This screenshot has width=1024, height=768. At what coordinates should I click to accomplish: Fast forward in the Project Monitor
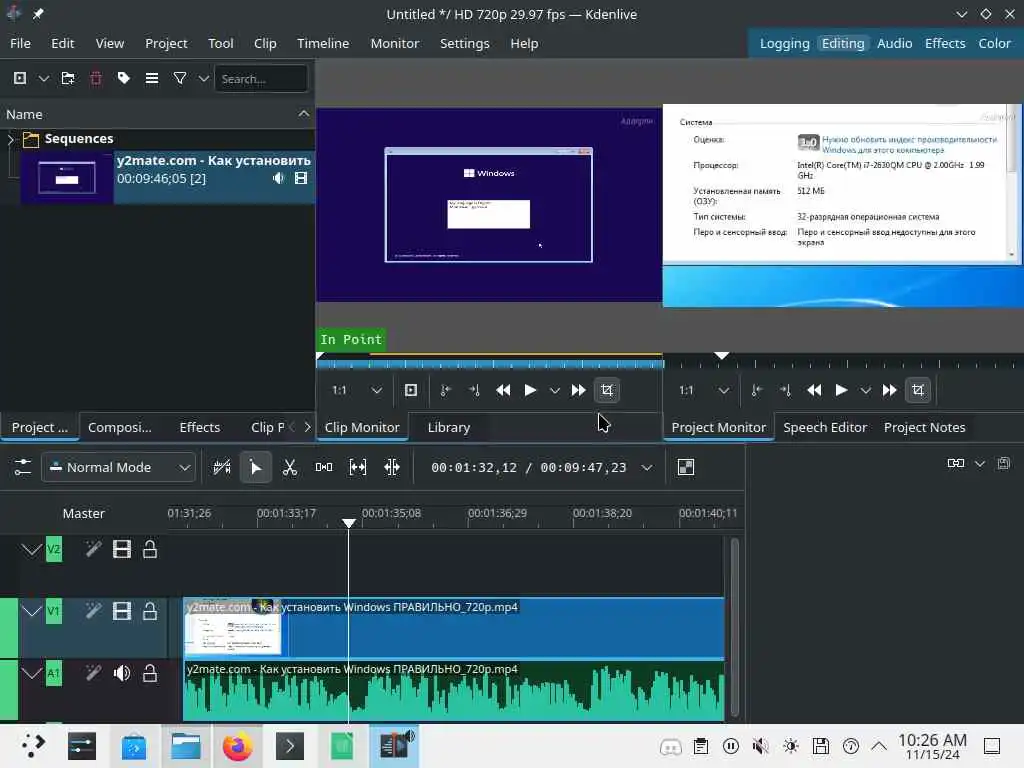pyautogui.click(x=889, y=391)
